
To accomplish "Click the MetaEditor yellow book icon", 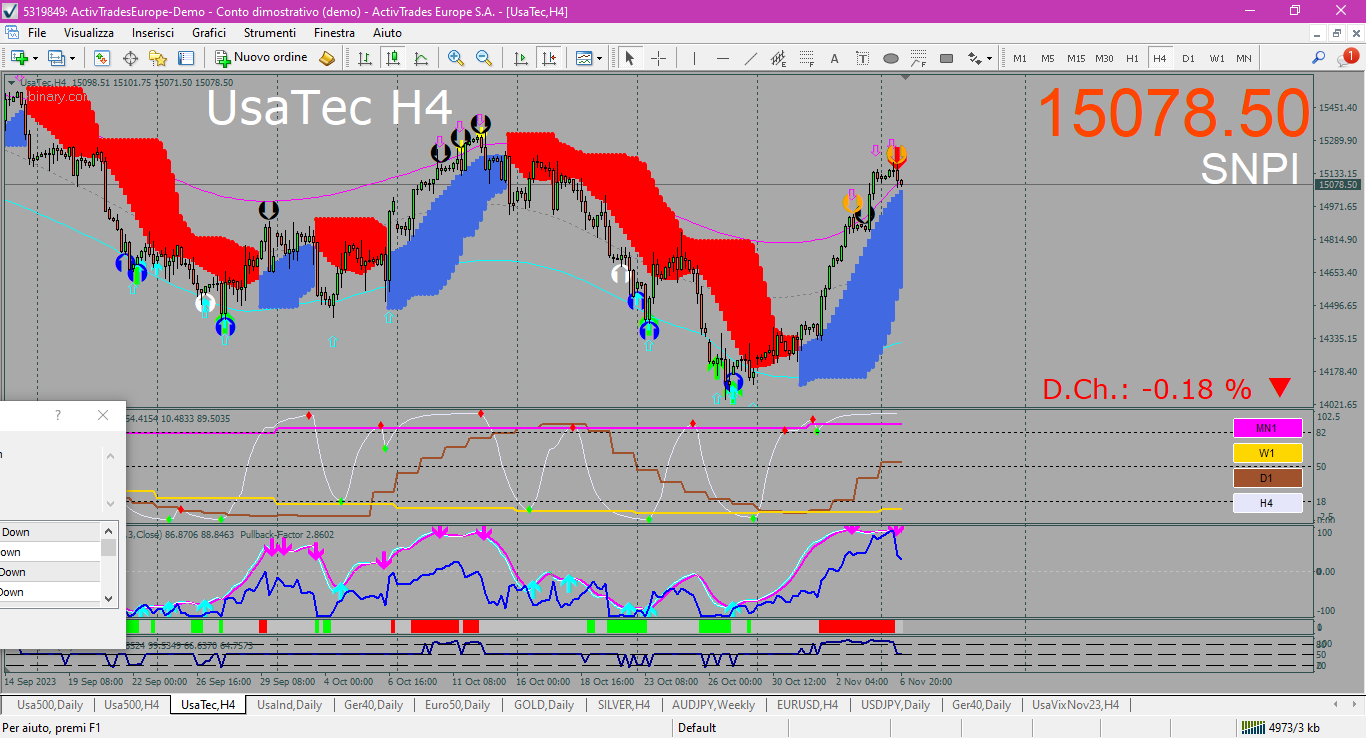I will (327, 58).
